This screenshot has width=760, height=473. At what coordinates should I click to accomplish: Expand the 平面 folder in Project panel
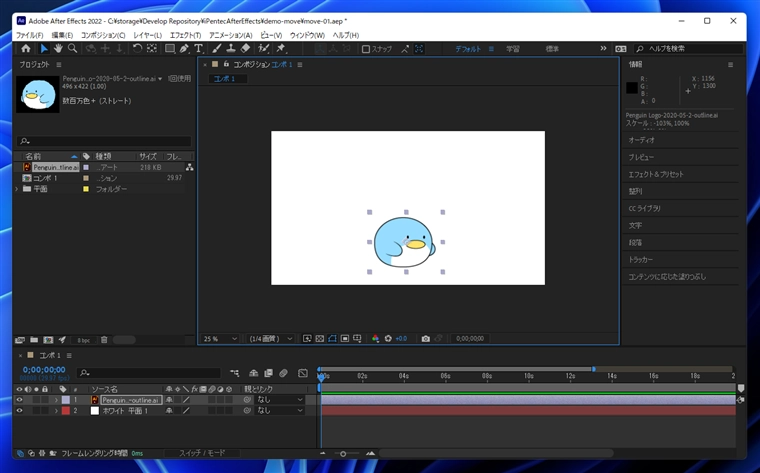pyautogui.click(x=17, y=189)
